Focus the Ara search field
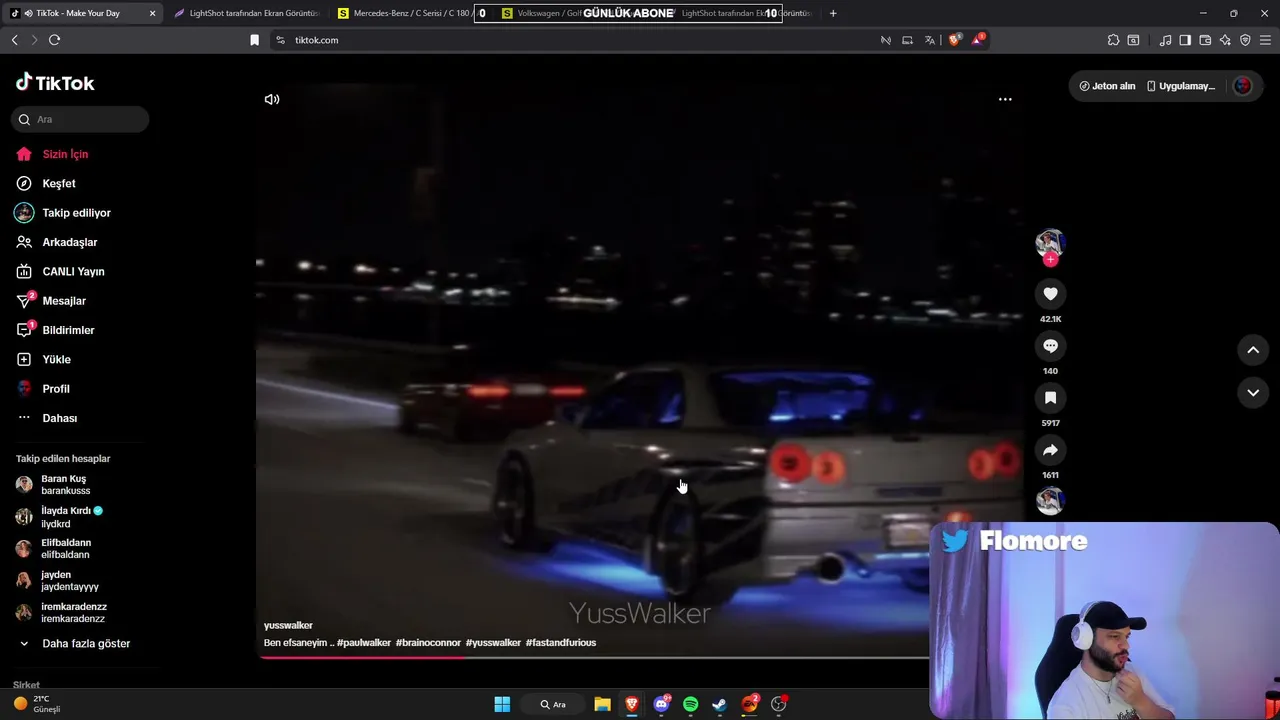Viewport: 1280px width, 720px height. [80, 119]
